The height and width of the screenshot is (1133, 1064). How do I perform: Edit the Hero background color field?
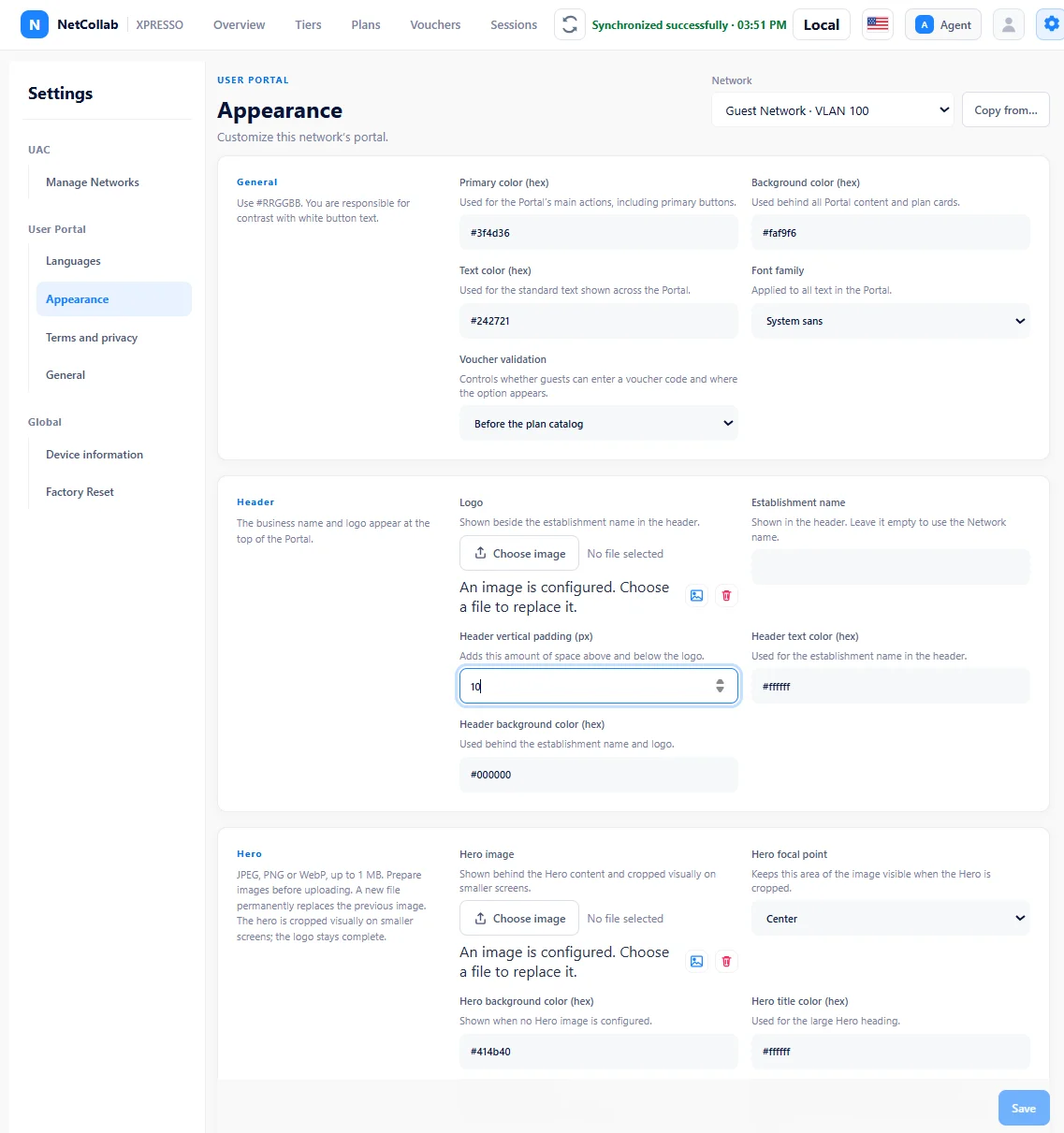(x=599, y=1052)
